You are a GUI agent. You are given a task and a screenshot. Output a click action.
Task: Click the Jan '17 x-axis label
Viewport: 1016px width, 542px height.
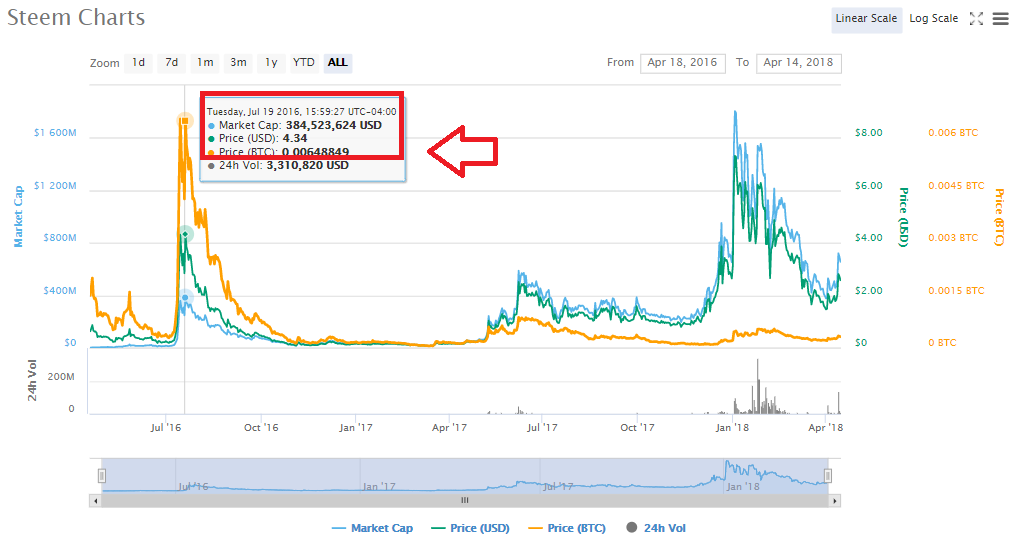tap(356, 428)
